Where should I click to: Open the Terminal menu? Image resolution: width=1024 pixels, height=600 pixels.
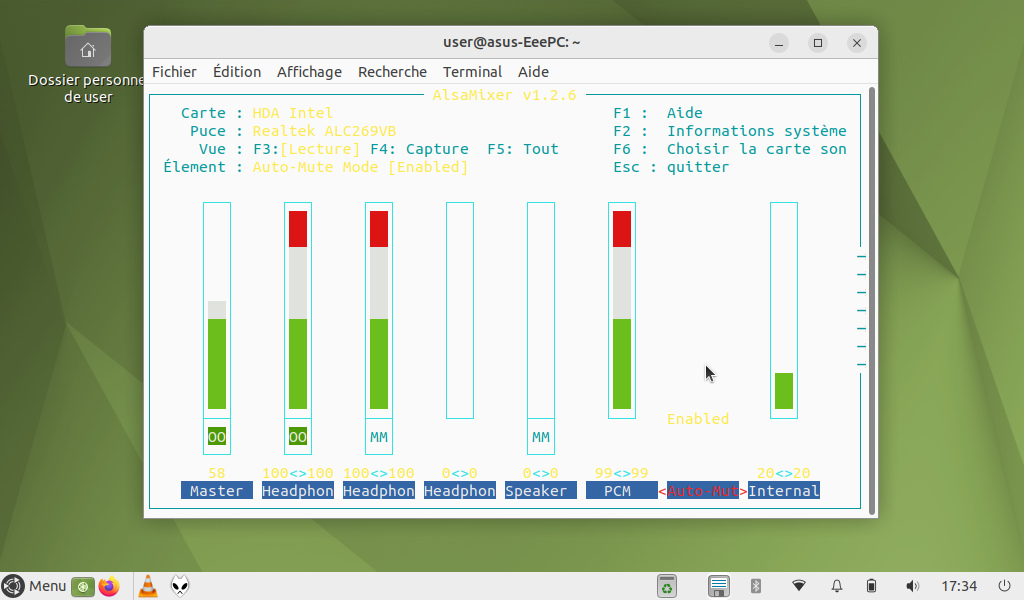click(473, 72)
